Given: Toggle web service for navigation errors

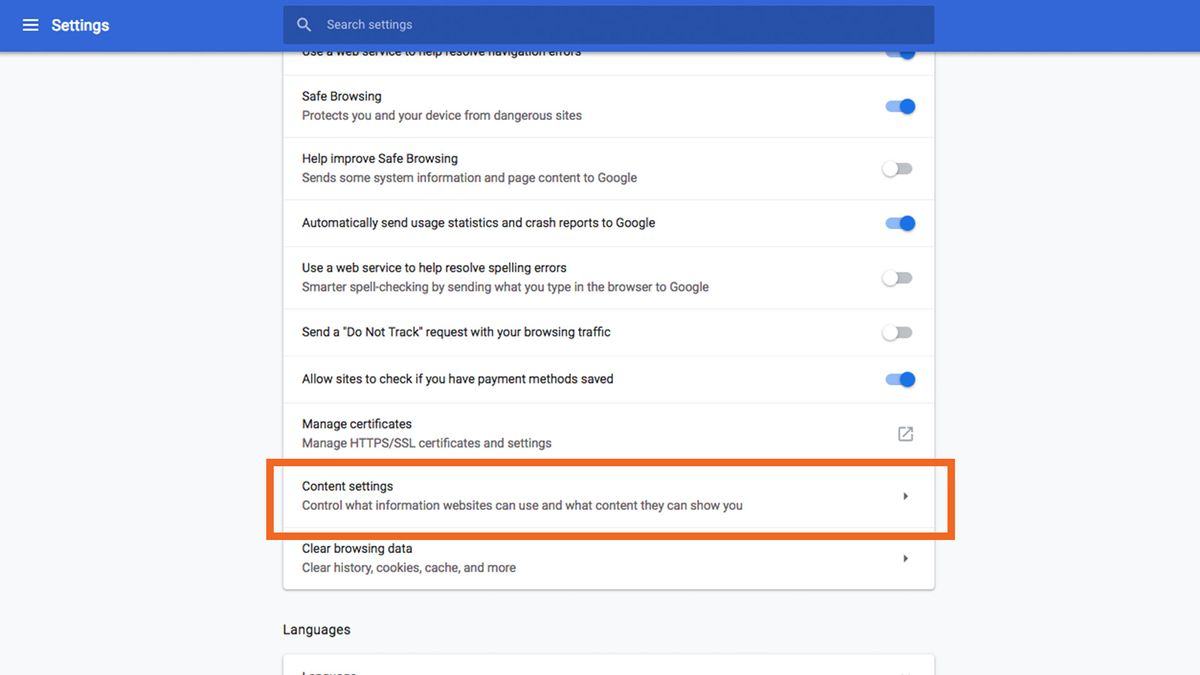Looking at the screenshot, I should tap(899, 50).
